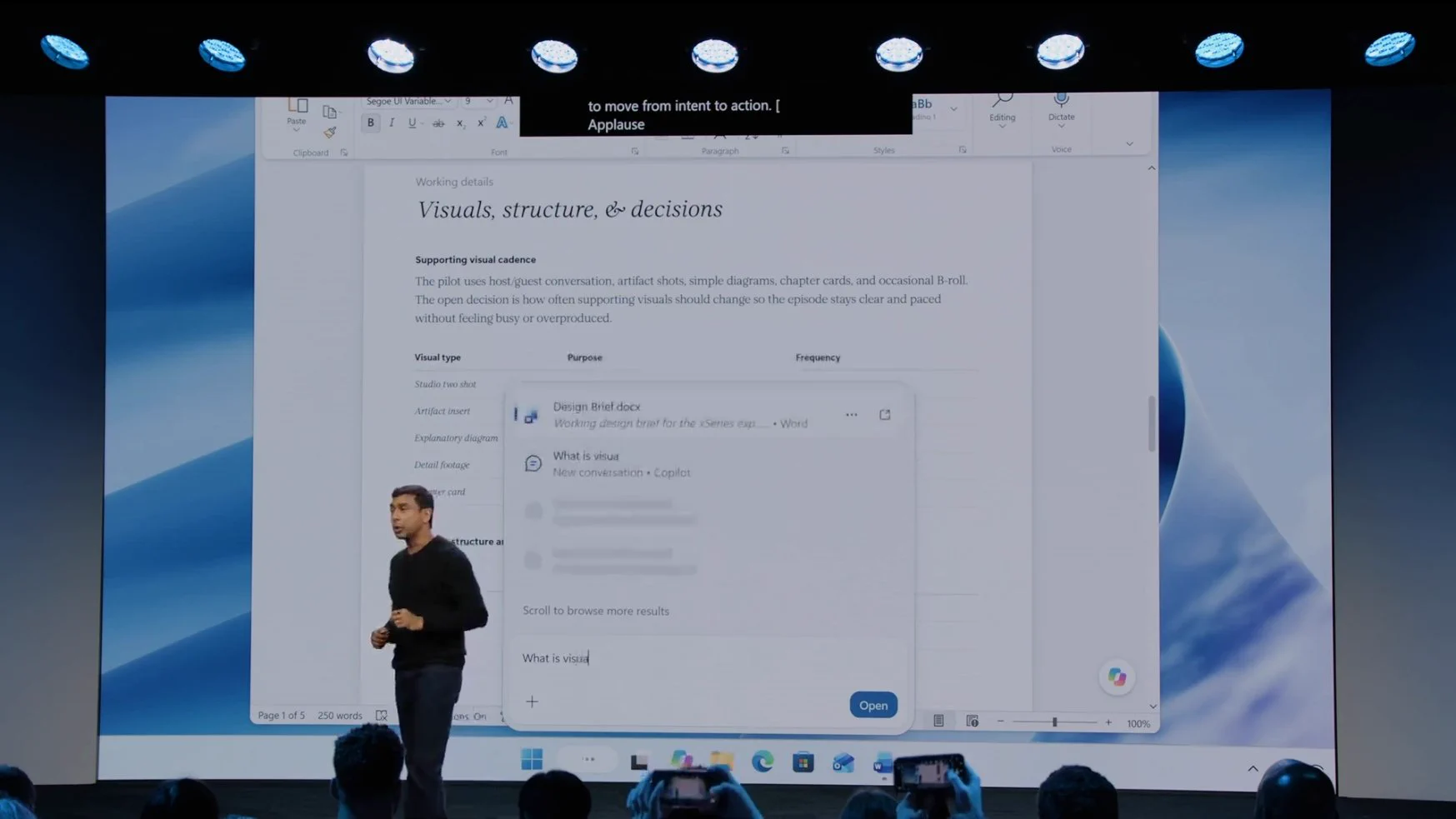Select 'What is visua' new Copilot conversation

708,464
